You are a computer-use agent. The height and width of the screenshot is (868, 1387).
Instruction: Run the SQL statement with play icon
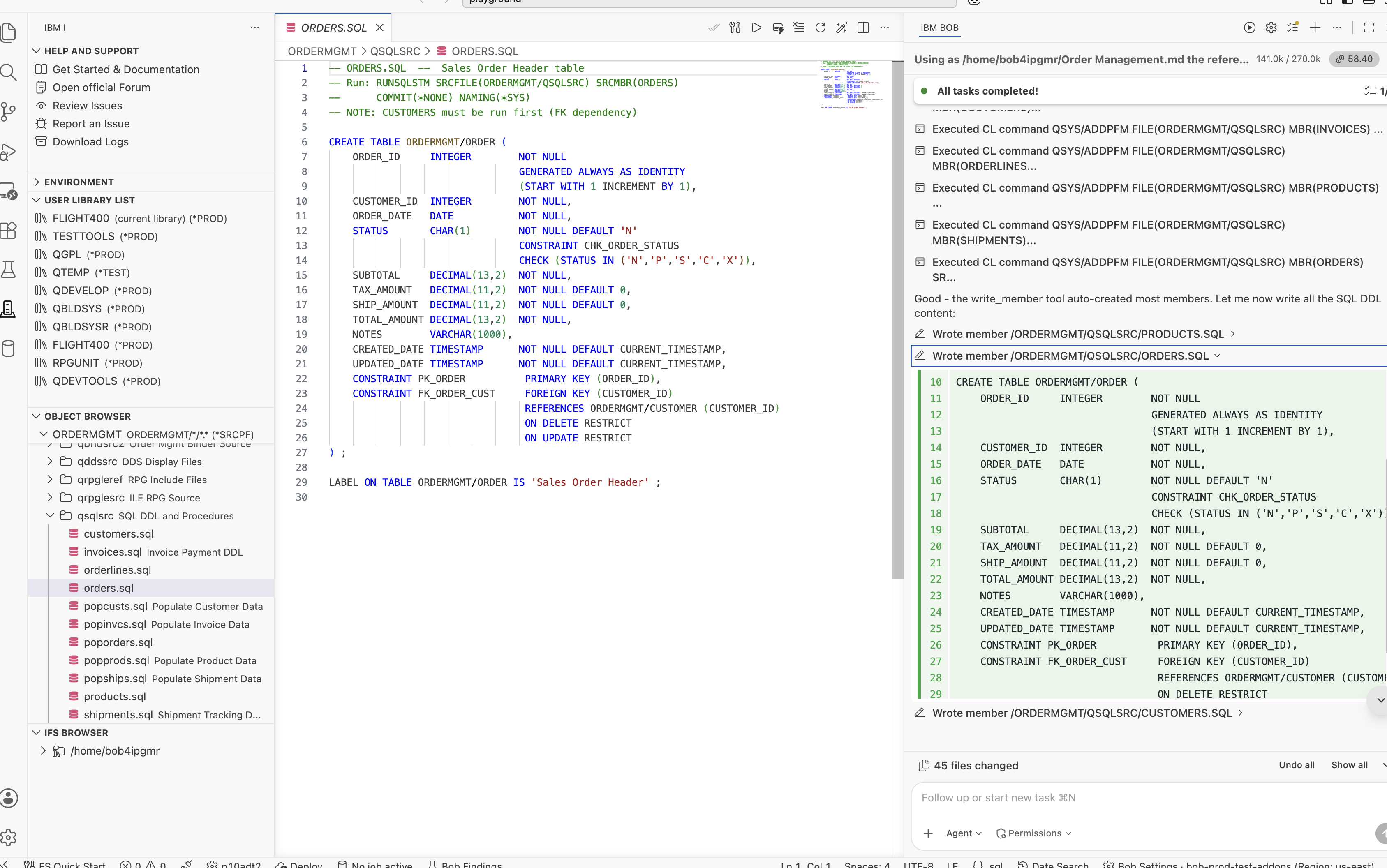[x=757, y=28]
